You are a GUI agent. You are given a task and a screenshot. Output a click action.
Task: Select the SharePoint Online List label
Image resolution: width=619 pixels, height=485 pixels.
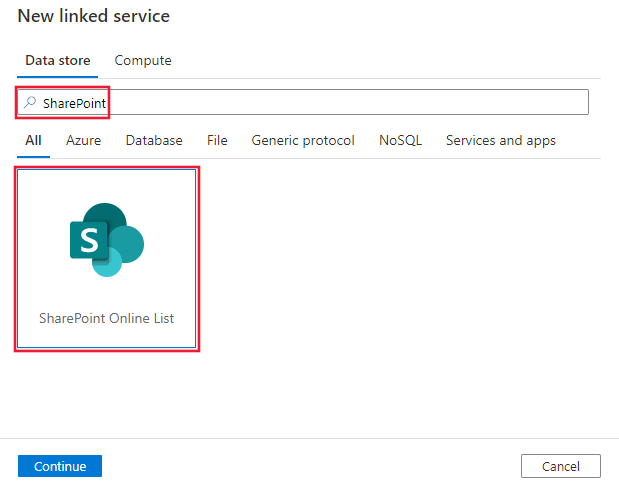click(107, 318)
